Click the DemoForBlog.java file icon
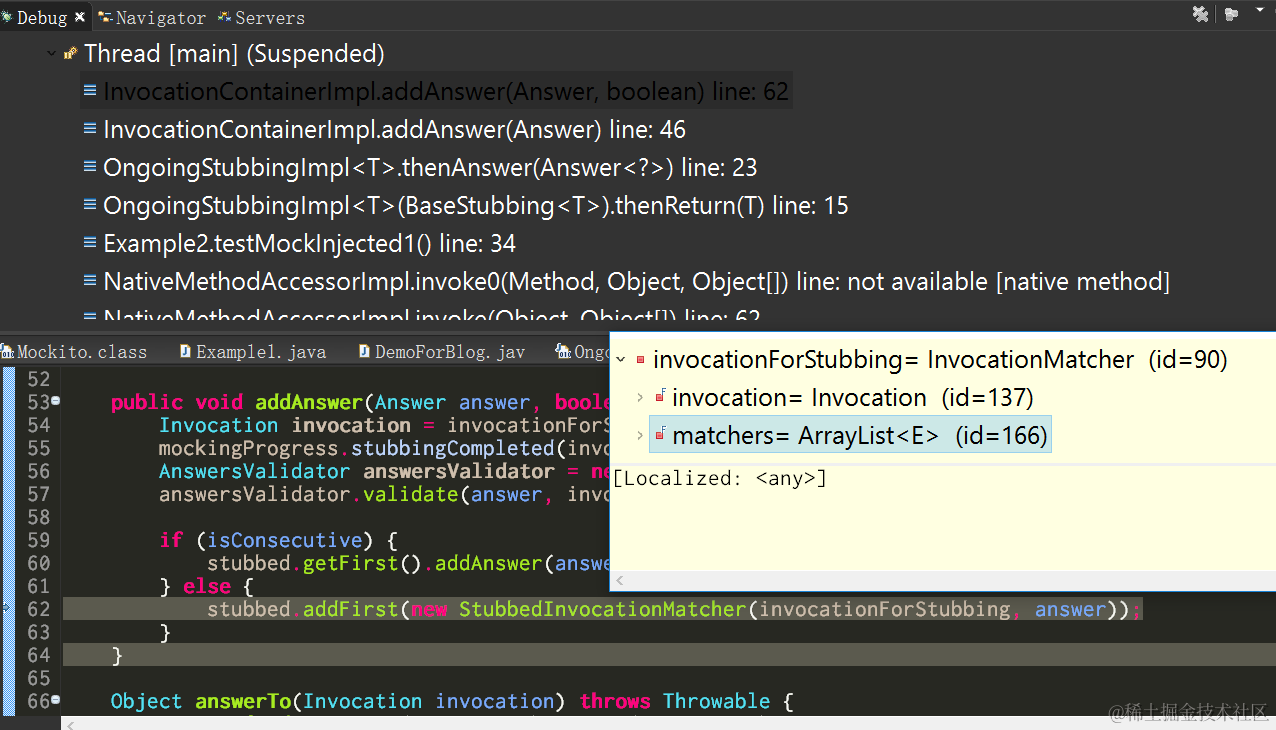The image size is (1276, 730). point(364,352)
